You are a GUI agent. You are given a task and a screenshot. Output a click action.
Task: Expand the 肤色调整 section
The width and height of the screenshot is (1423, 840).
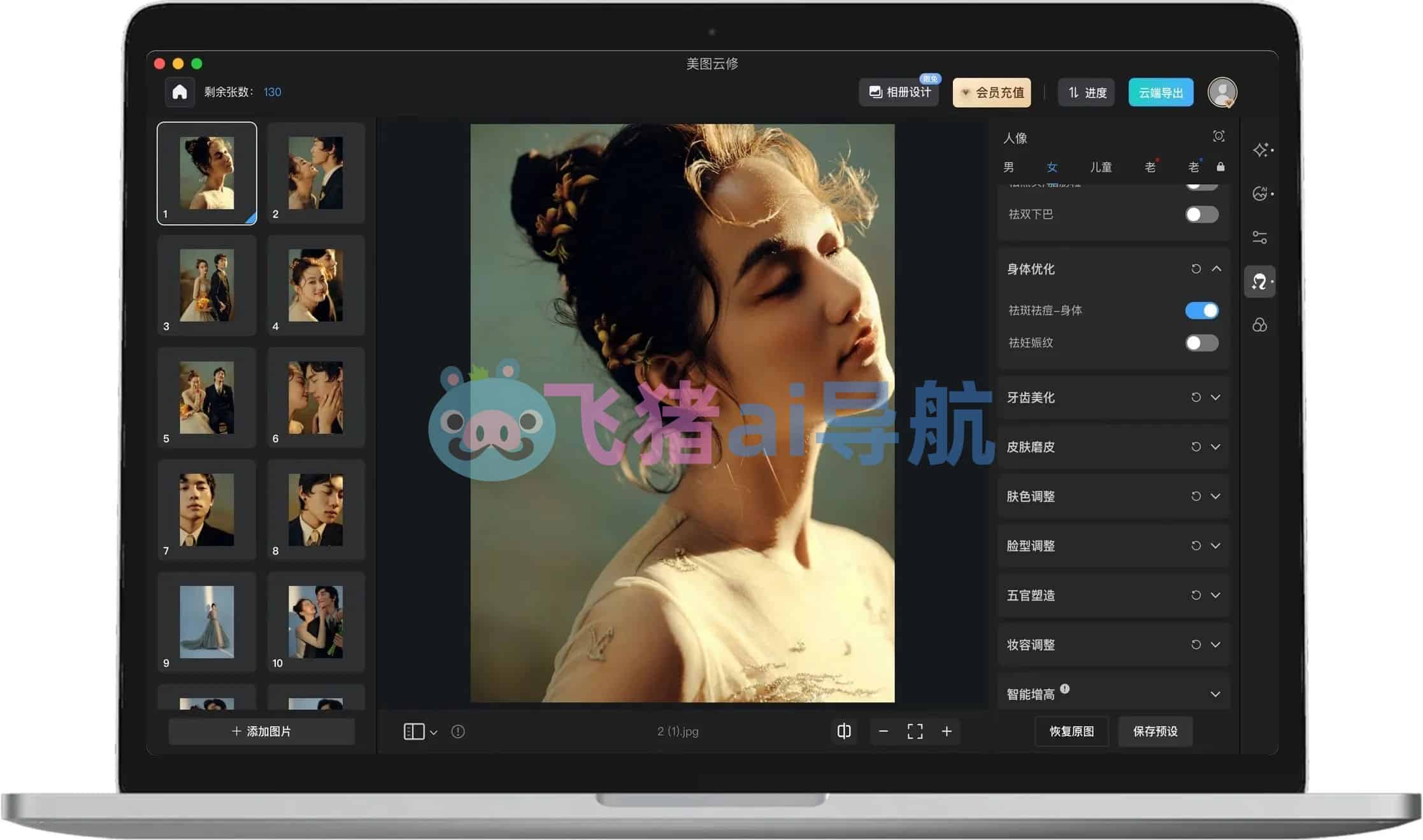click(1216, 496)
